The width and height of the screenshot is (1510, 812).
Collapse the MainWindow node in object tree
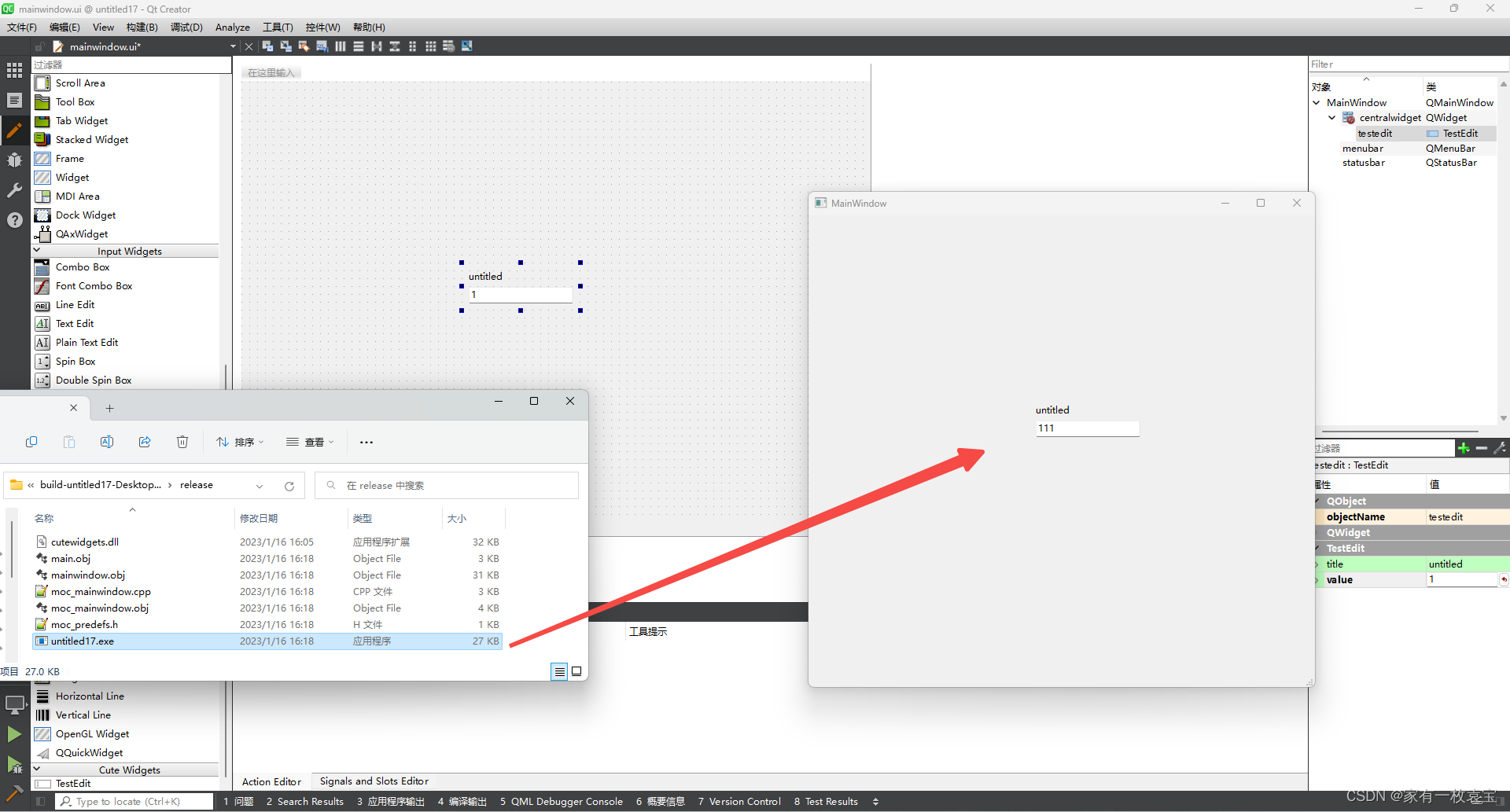pos(1317,102)
